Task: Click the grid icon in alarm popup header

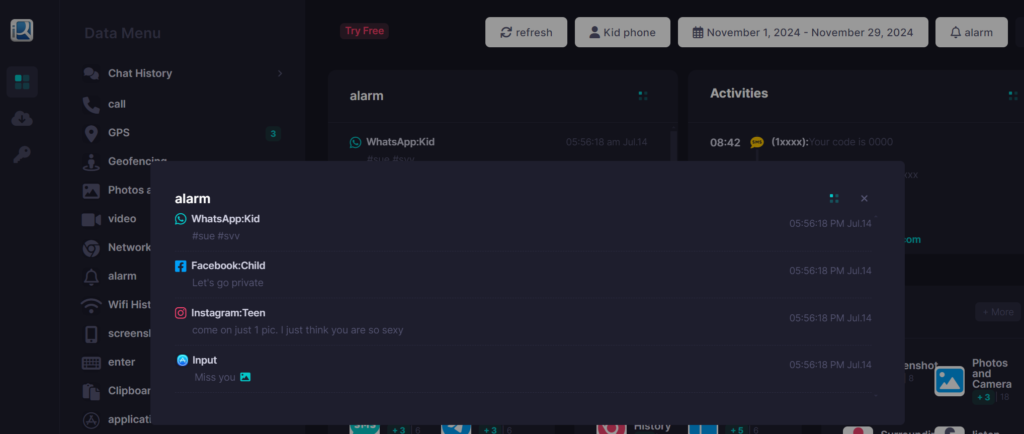Action: pyautogui.click(x=834, y=198)
